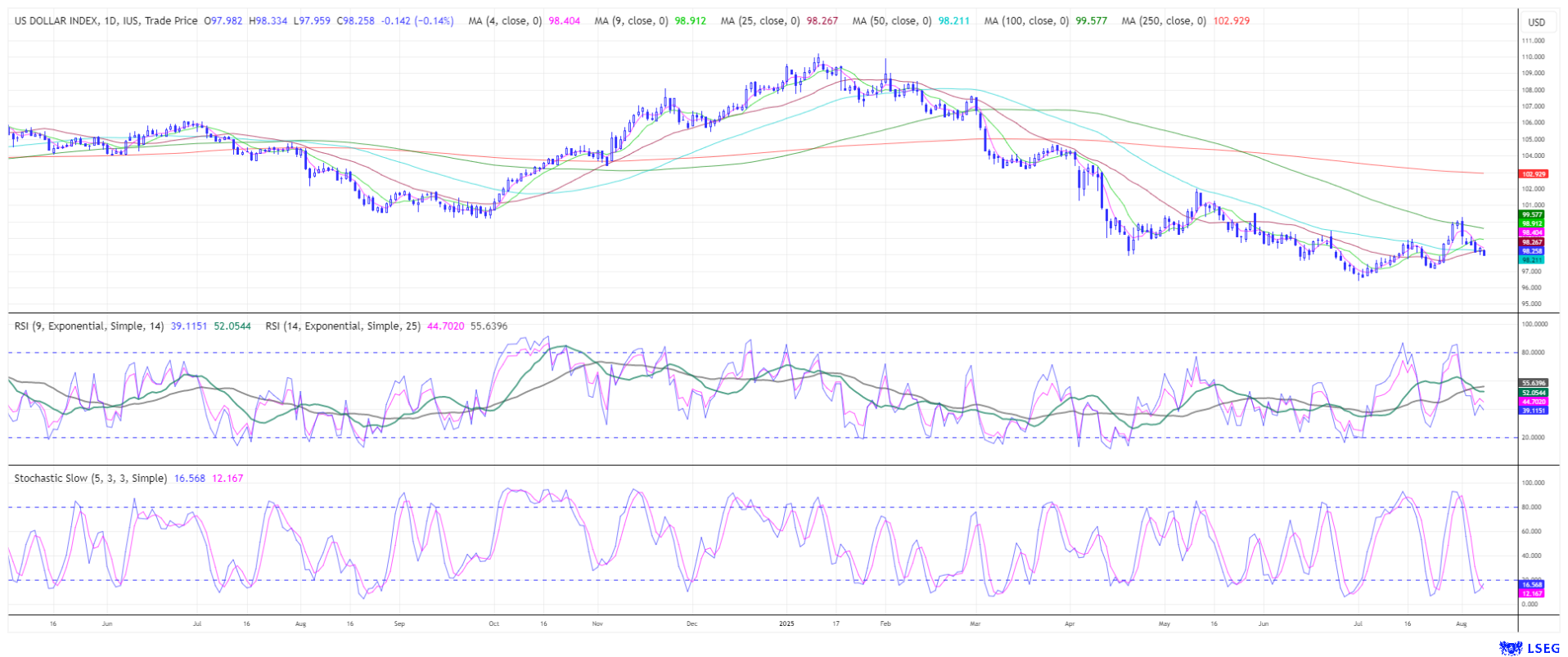Click the 2025 label on time axis
Image resolution: width=1568 pixels, height=657 pixels.
(x=786, y=623)
